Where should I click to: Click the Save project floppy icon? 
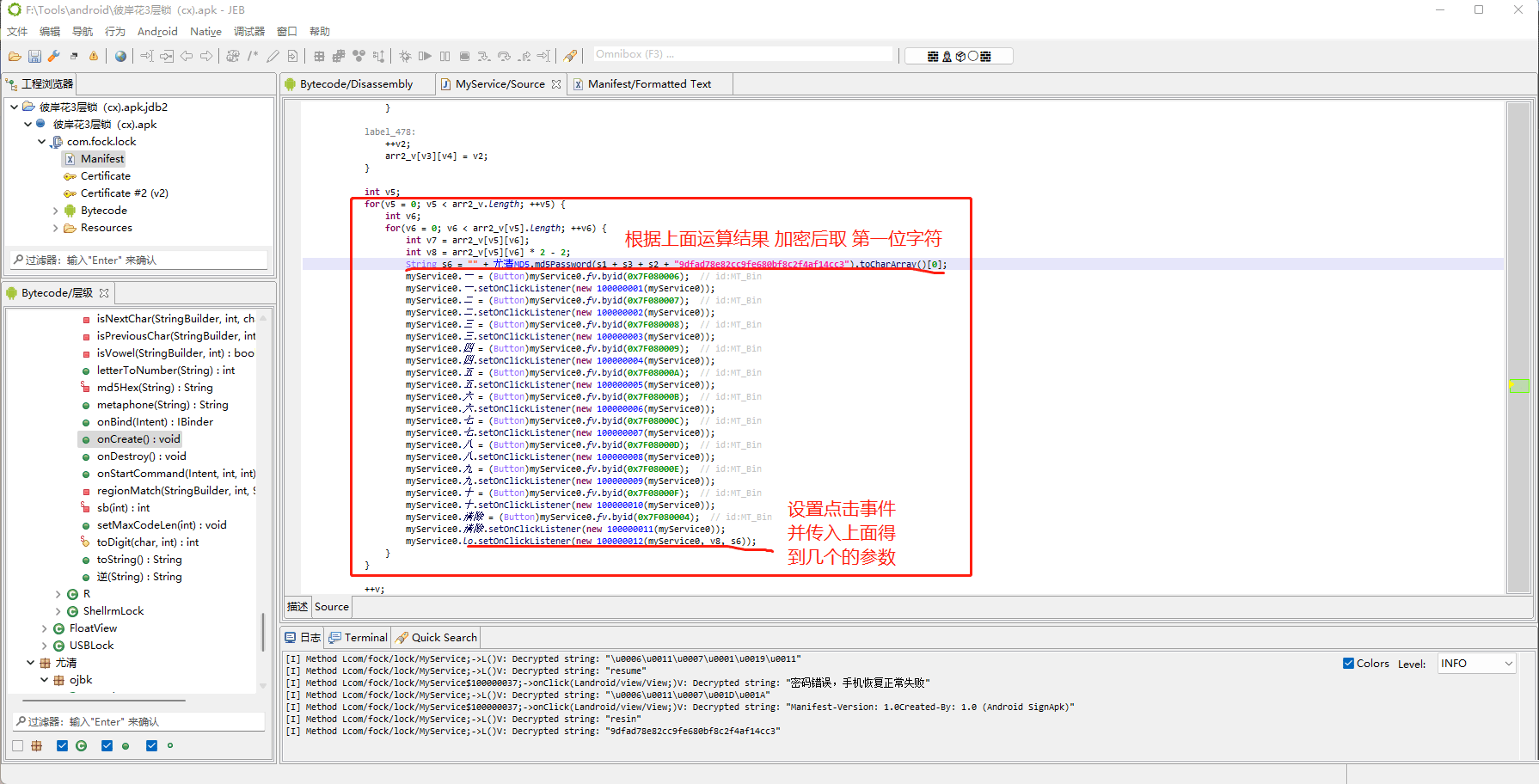tap(34, 56)
